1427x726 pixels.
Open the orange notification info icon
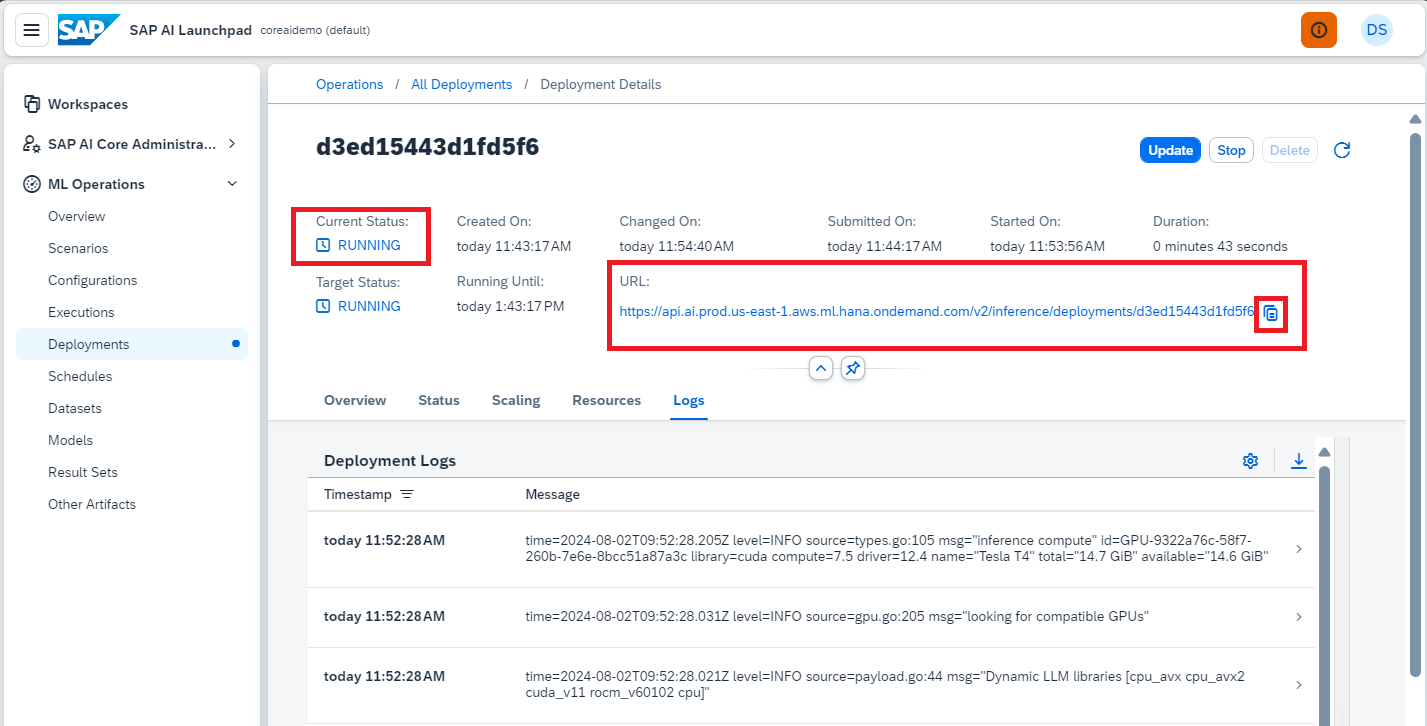point(1319,30)
